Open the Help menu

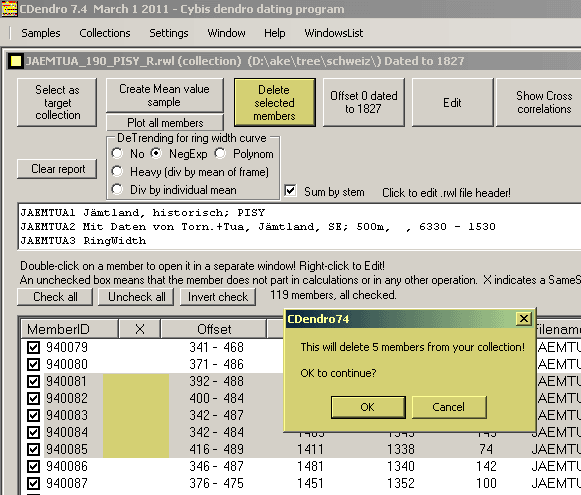tap(275, 33)
